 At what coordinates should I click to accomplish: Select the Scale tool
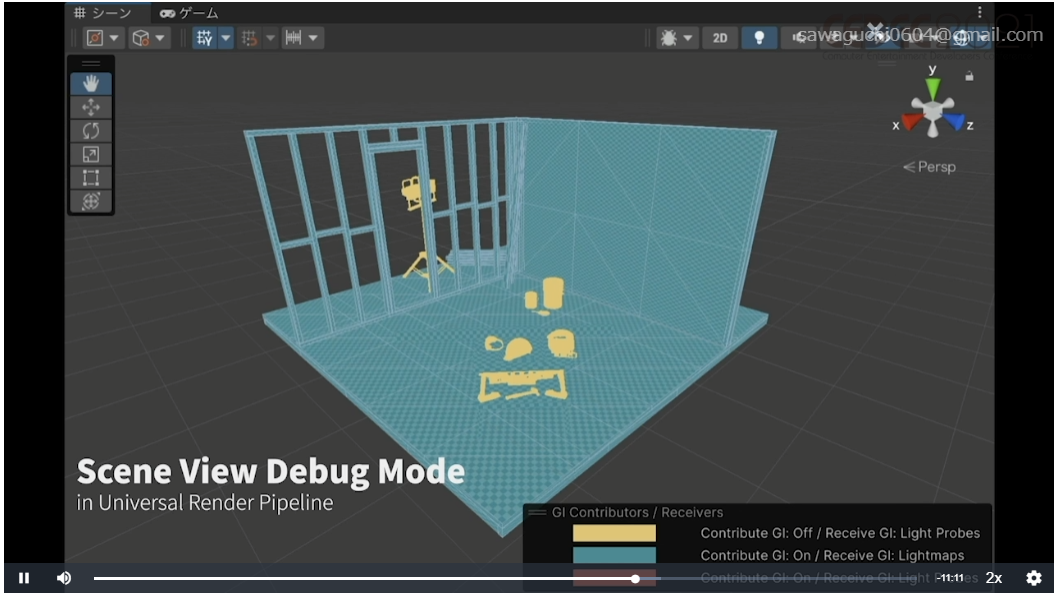pos(91,155)
